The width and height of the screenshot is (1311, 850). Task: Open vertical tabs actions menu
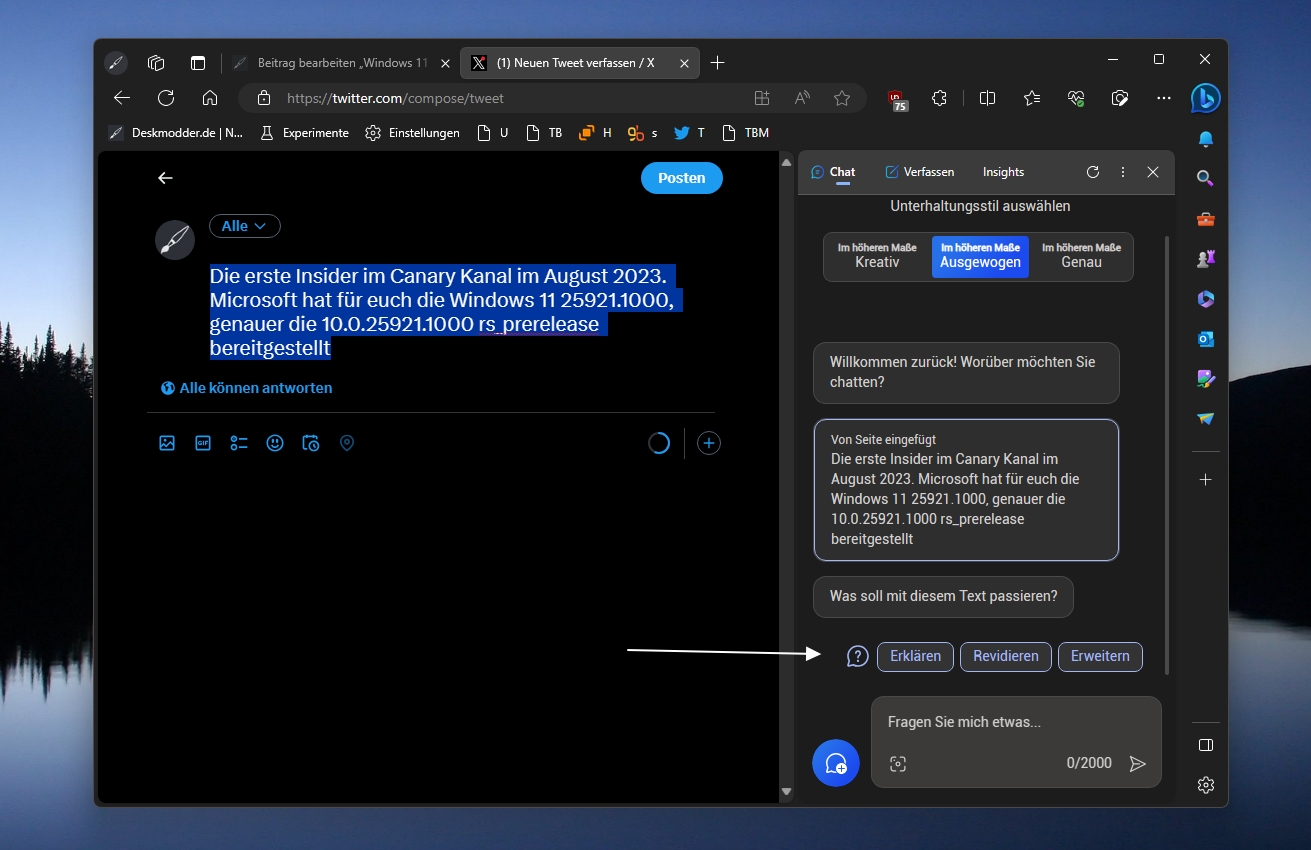coord(198,63)
